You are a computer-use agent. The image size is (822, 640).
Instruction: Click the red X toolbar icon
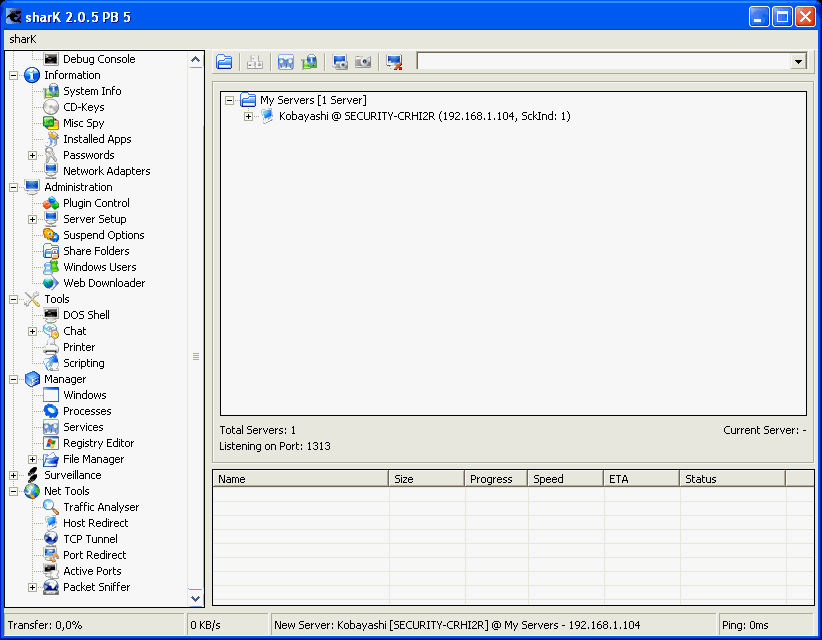[394, 61]
